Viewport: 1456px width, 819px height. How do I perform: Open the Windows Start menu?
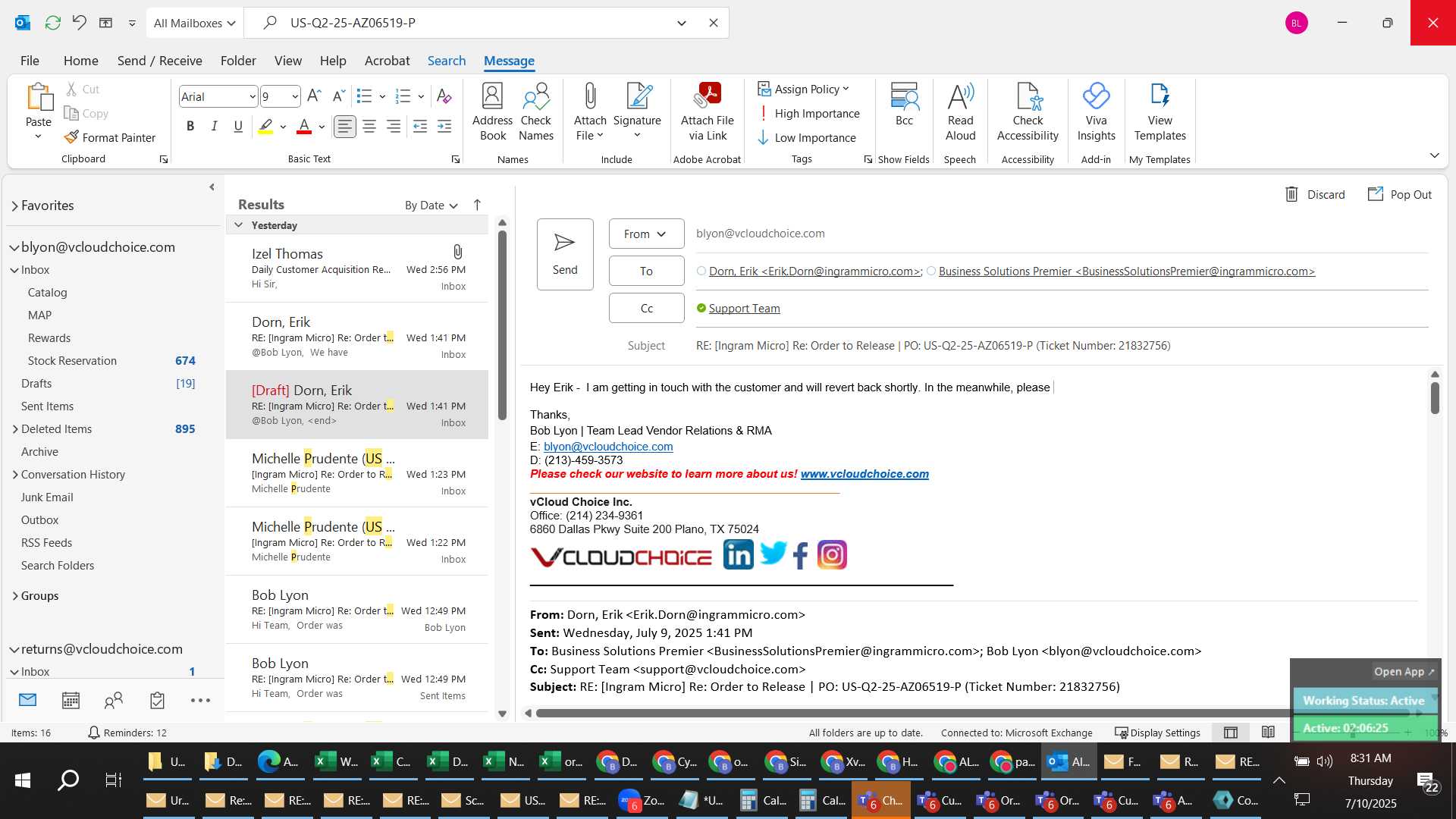(23, 780)
